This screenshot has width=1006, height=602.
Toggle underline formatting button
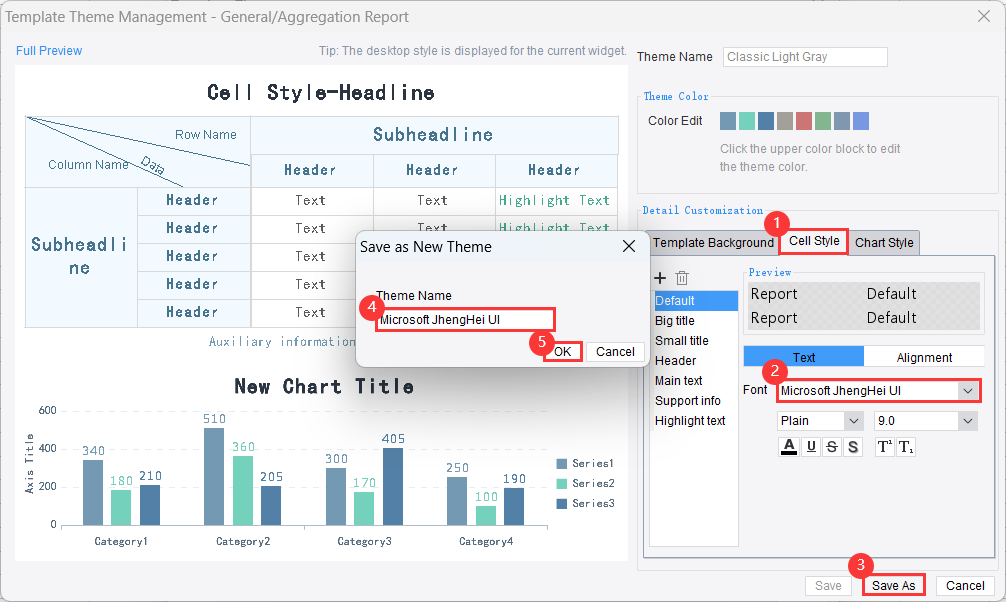pos(811,447)
